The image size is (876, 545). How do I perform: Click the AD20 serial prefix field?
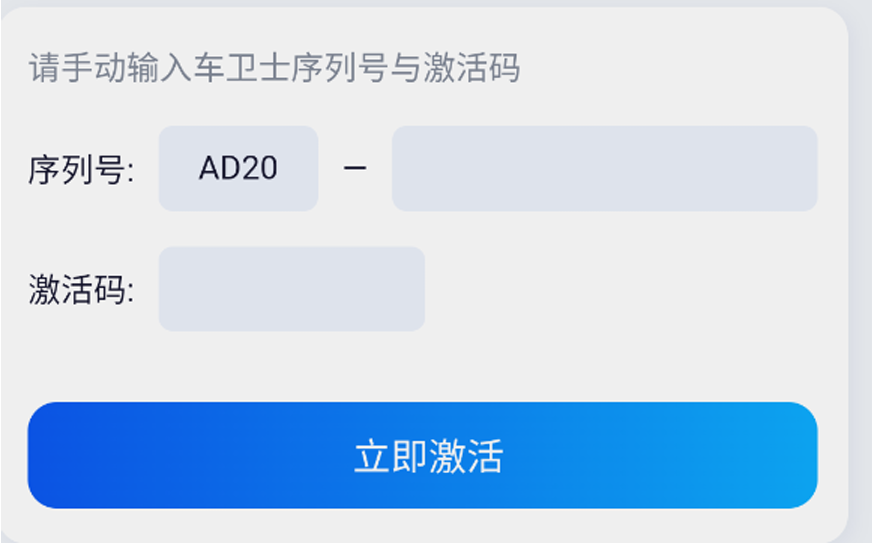(x=238, y=169)
